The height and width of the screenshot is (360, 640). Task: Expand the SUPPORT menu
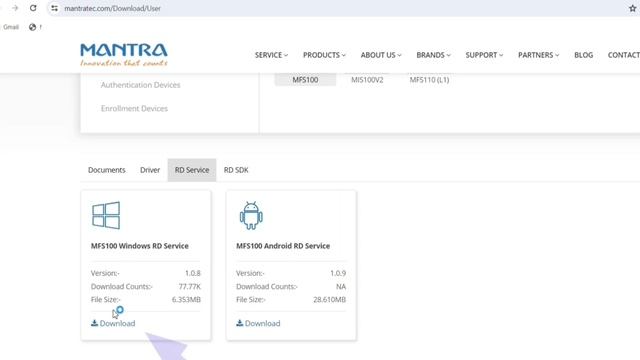click(484, 55)
